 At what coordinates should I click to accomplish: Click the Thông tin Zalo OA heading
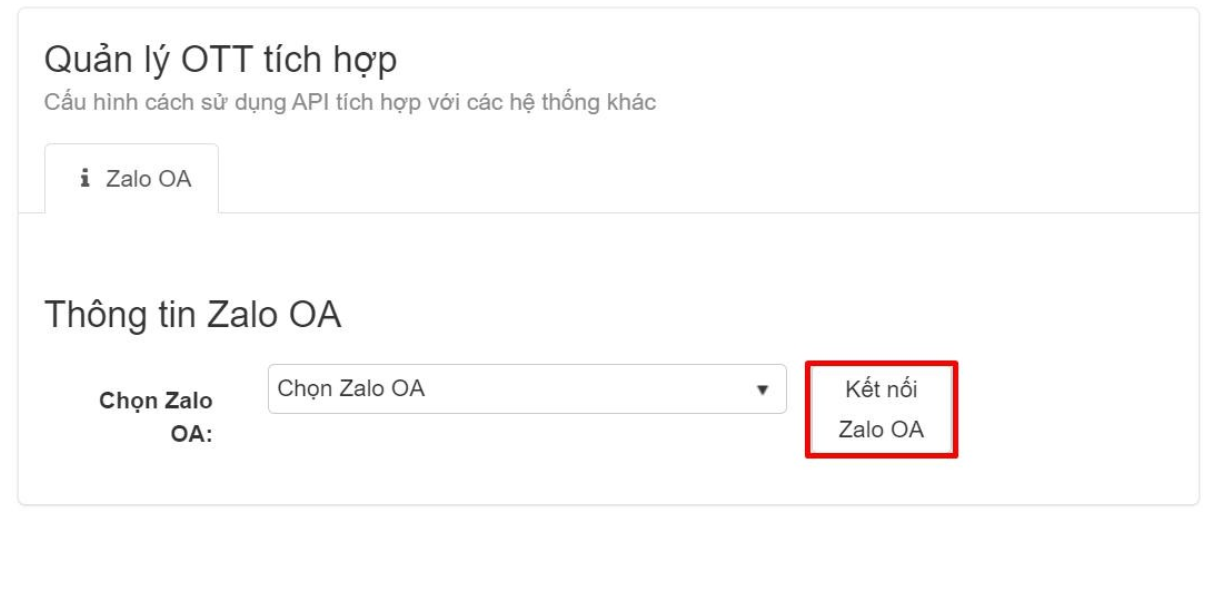tap(193, 315)
